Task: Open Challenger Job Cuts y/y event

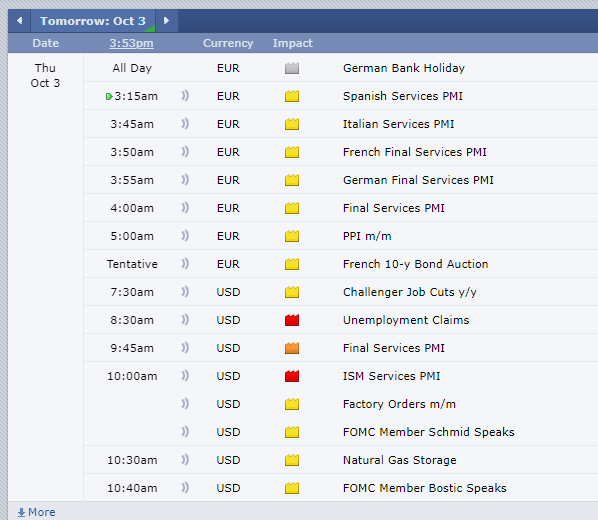Action: (x=410, y=292)
